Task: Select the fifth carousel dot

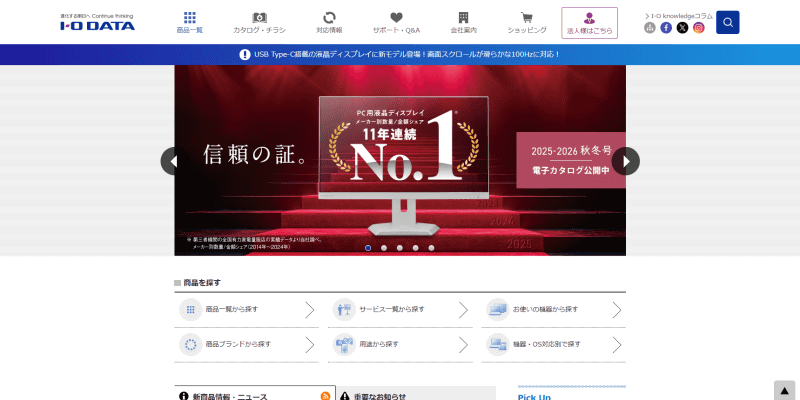Action: tap(431, 248)
